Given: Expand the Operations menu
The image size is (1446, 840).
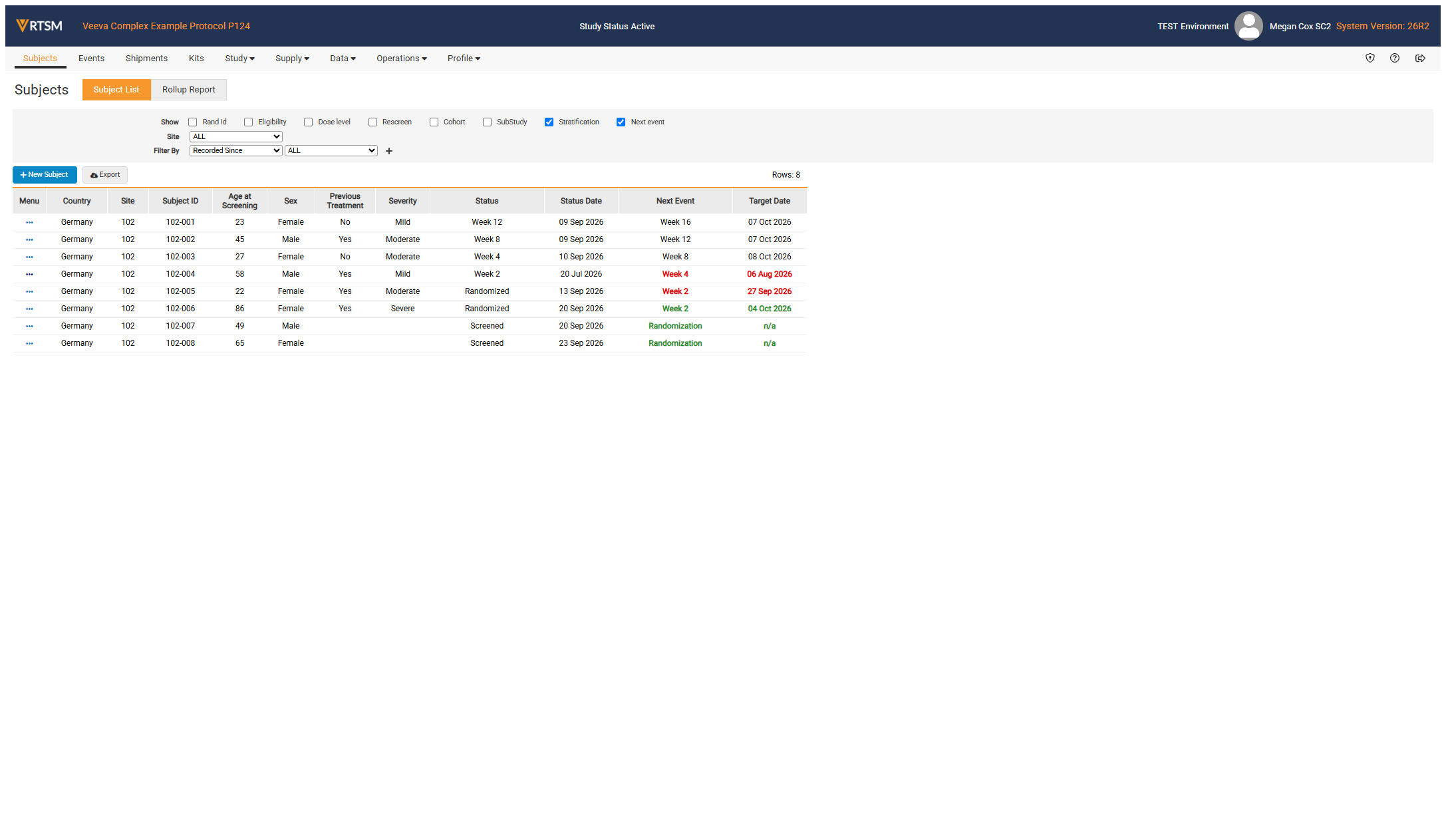Looking at the screenshot, I should point(402,59).
